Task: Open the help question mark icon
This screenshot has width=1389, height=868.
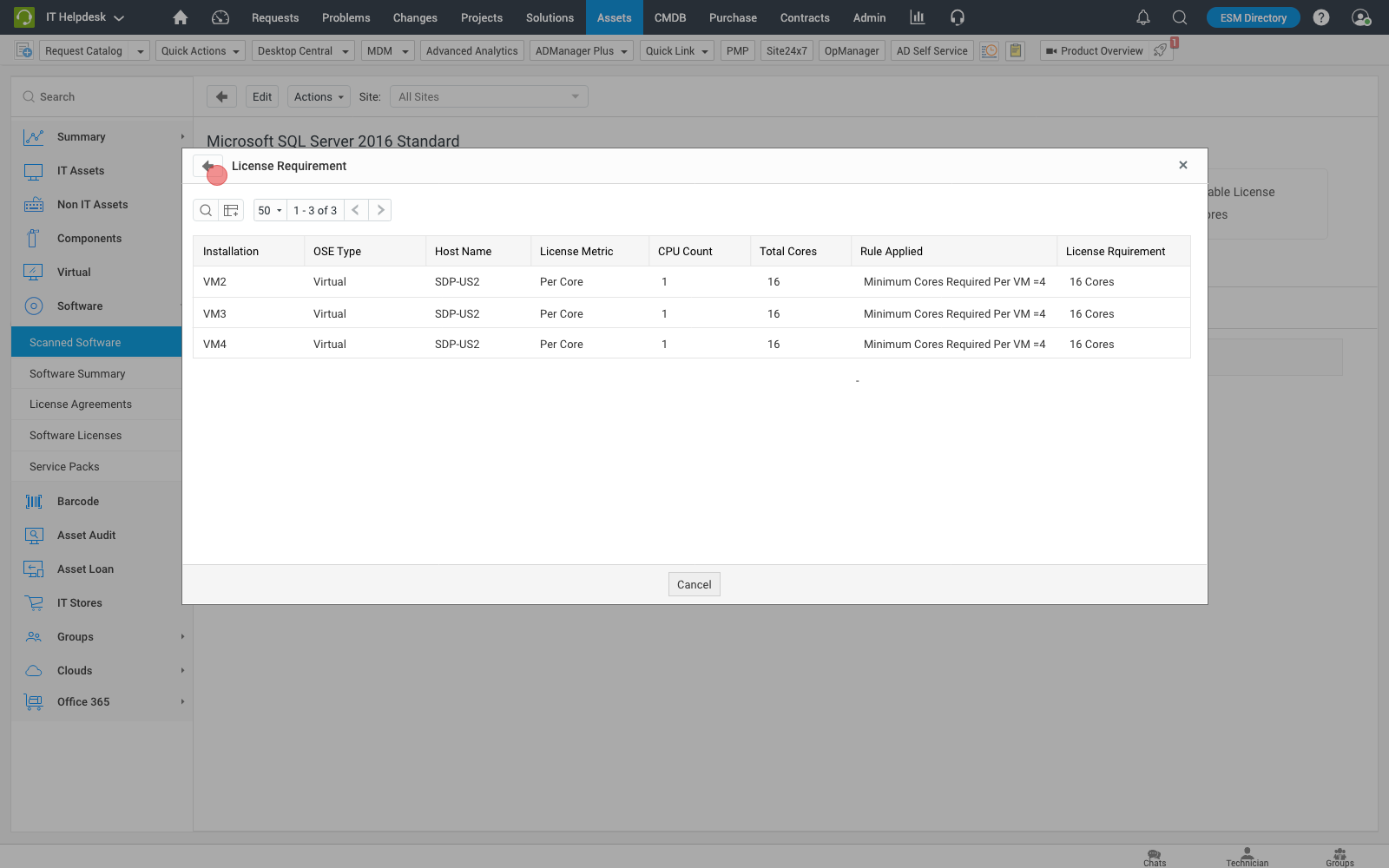Action: click(x=1321, y=17)
